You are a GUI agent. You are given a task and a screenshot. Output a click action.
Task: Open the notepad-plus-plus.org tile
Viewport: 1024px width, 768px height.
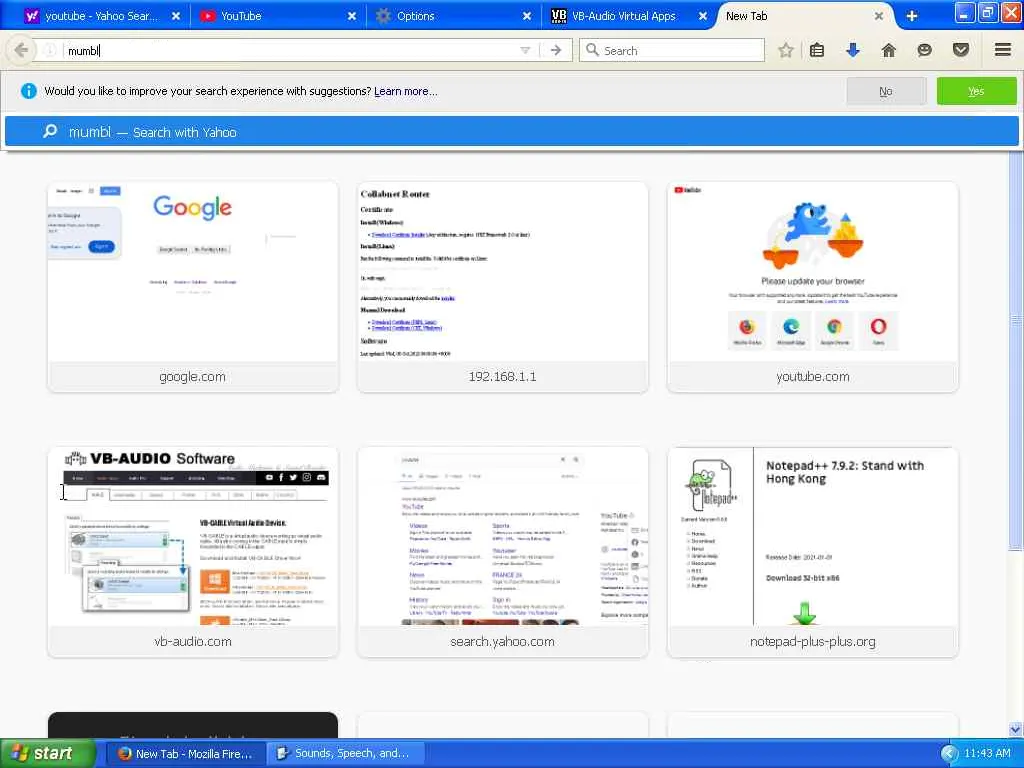pos(812,552)
